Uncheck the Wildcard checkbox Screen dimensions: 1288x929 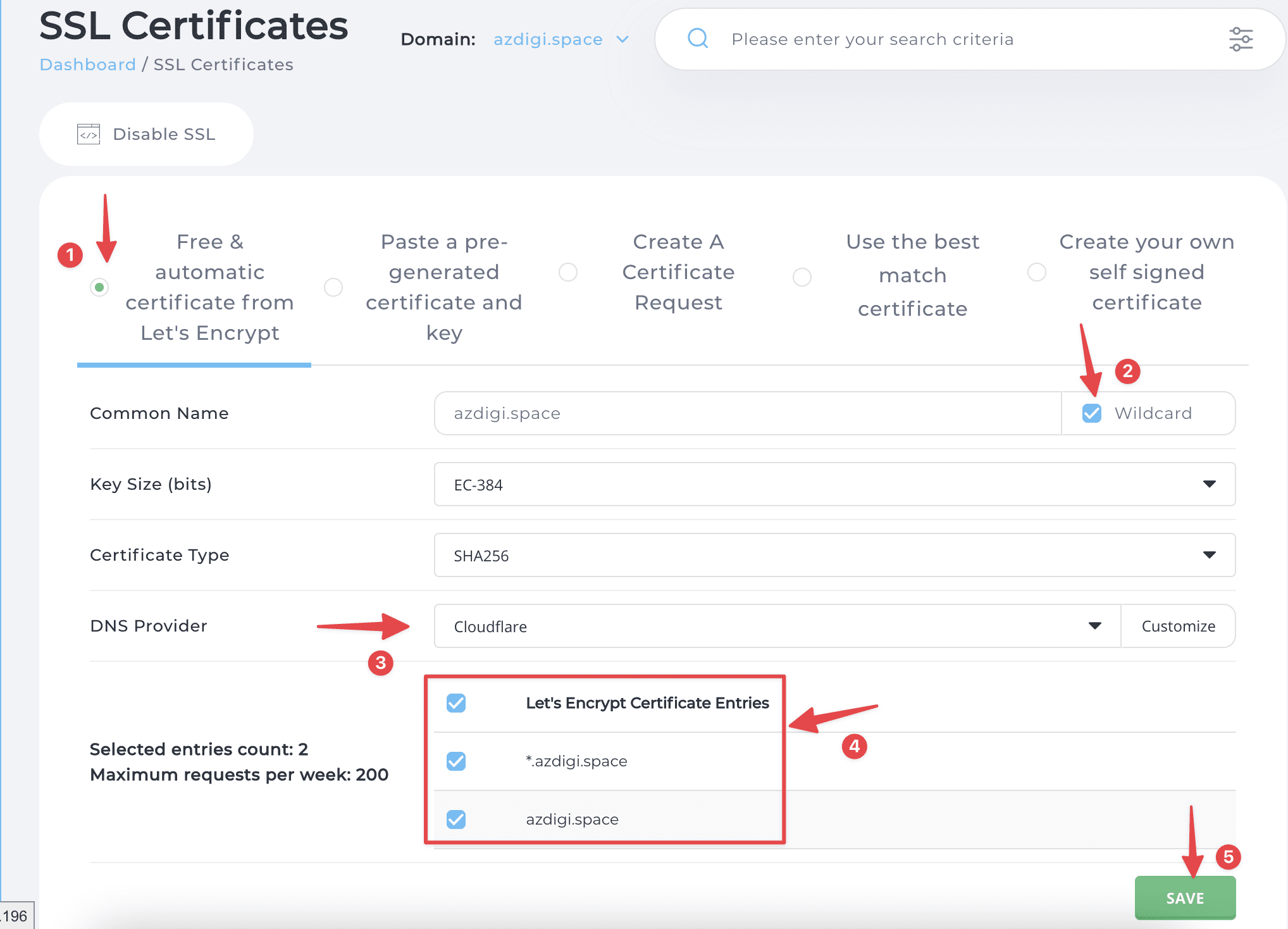coord(1091,413)
